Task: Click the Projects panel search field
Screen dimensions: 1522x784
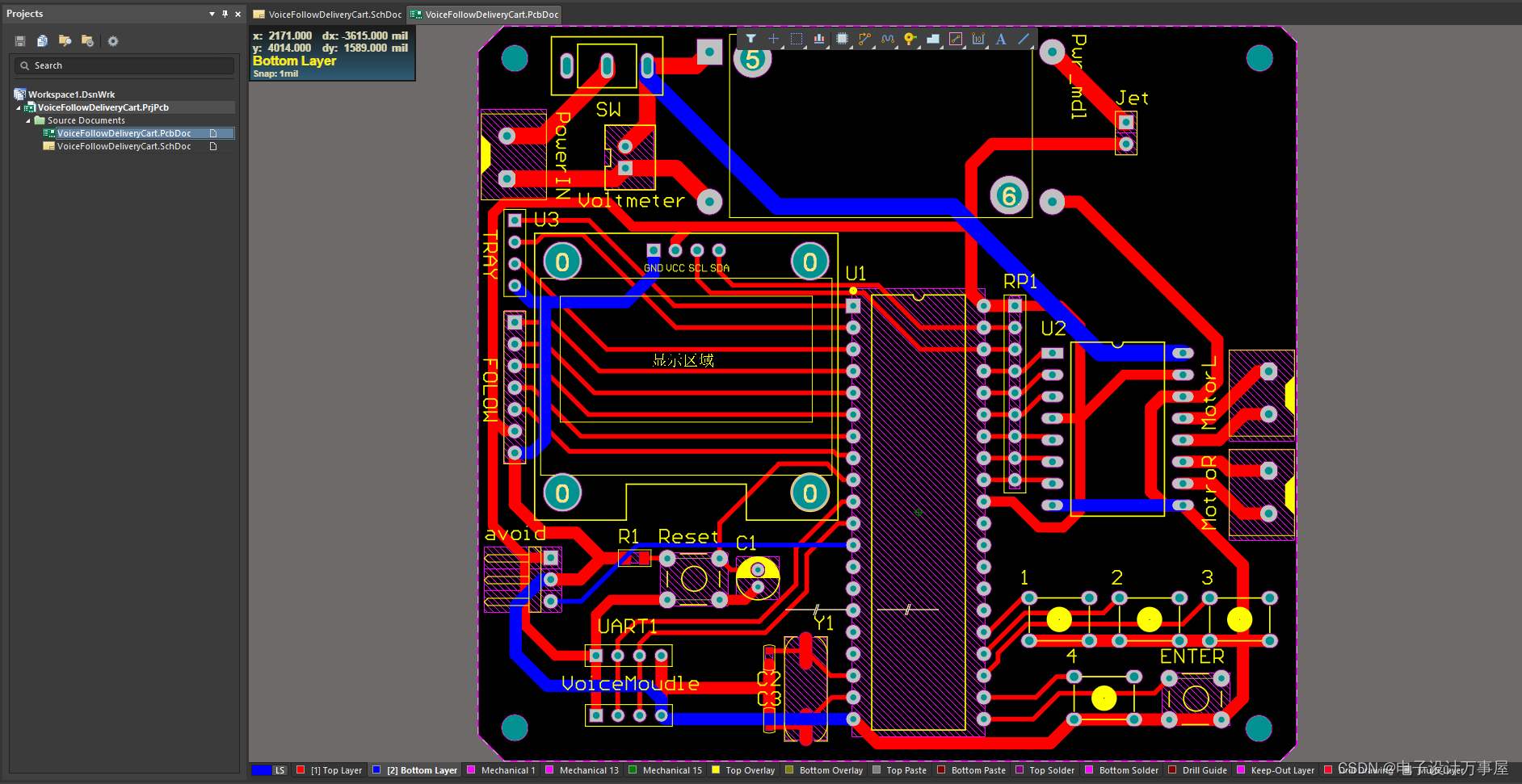Action: (x=124, y=65)
